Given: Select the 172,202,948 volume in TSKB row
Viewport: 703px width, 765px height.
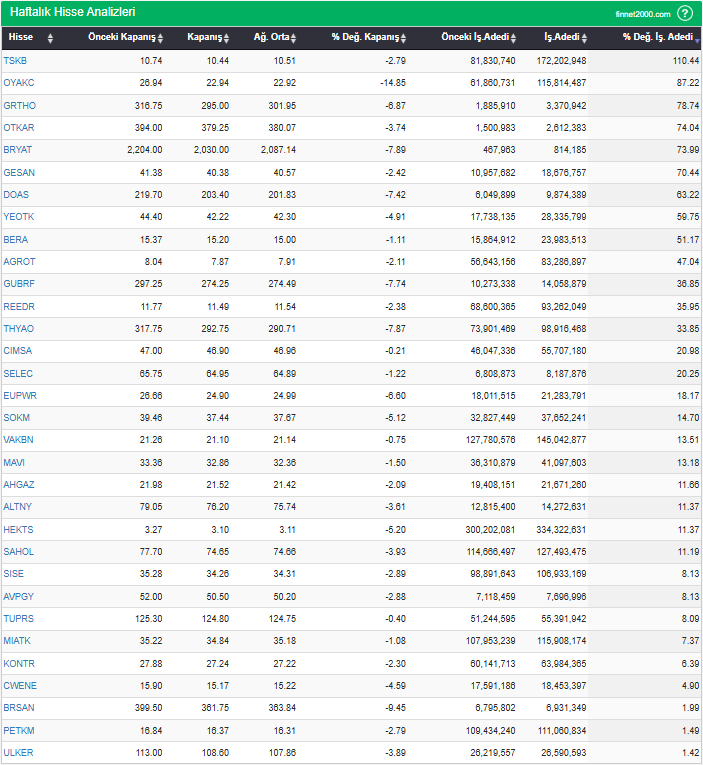Looking at the screenshot, I should pos(562,61).
